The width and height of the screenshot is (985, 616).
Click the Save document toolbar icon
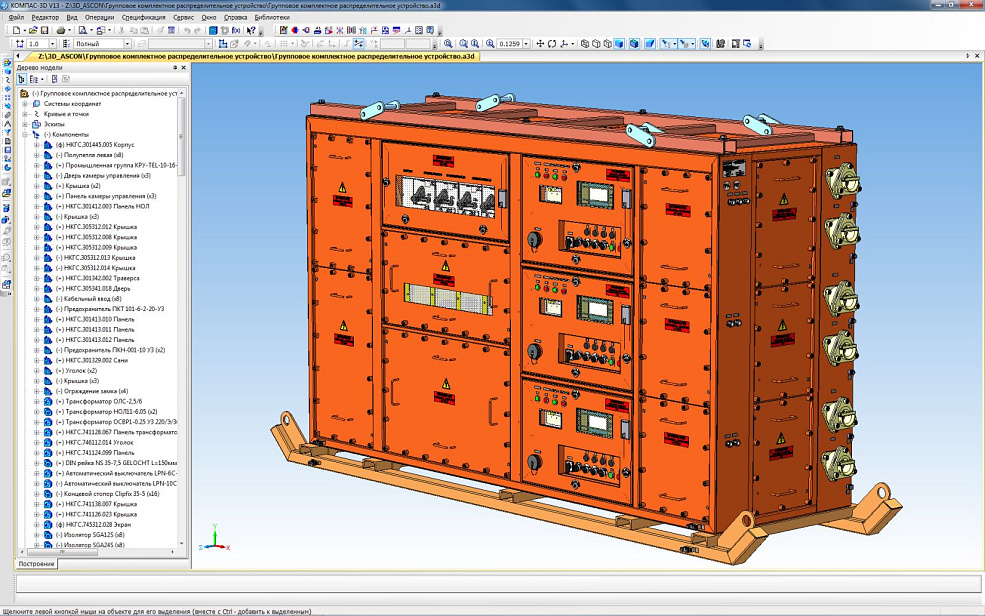(44, 31)
